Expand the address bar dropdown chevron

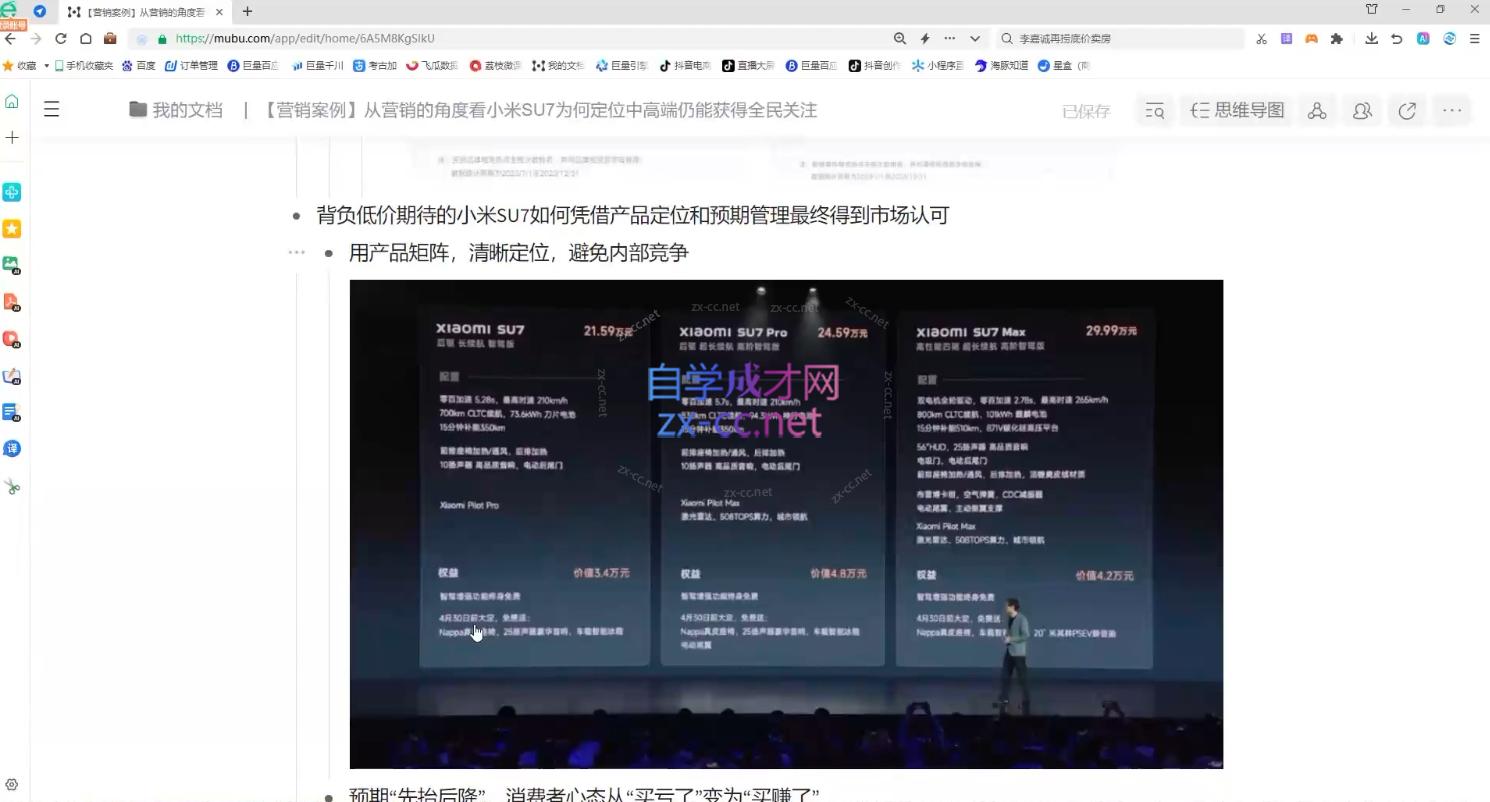point(975,38)
